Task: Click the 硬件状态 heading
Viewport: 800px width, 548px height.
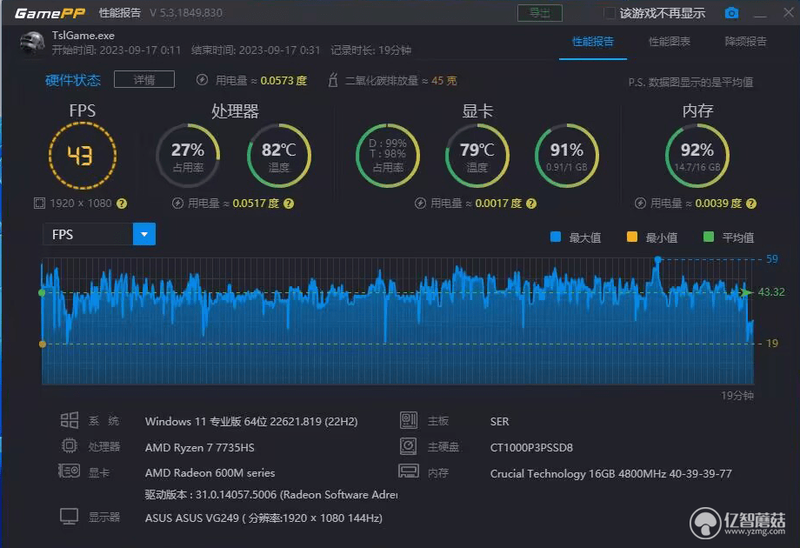Action: 73,80
